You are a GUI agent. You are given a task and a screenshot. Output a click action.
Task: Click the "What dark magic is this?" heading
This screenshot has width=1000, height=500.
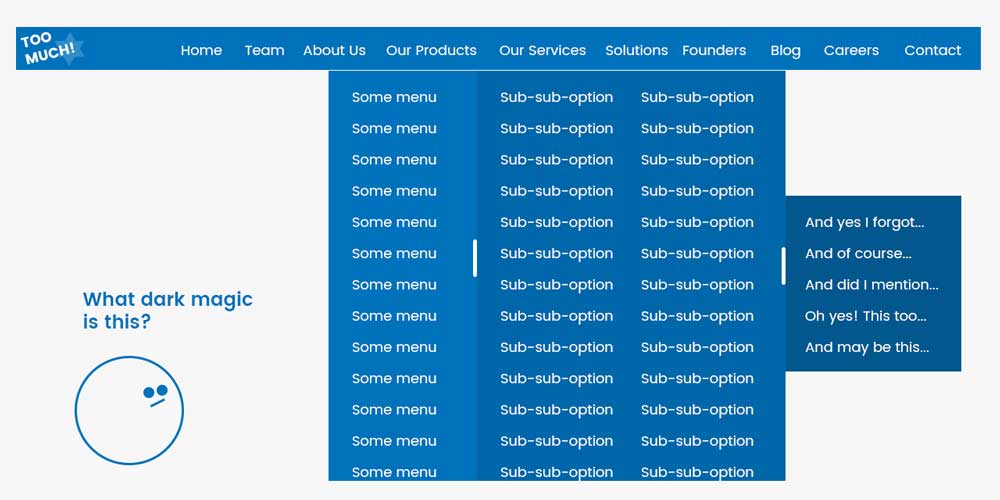coord(168,310)
